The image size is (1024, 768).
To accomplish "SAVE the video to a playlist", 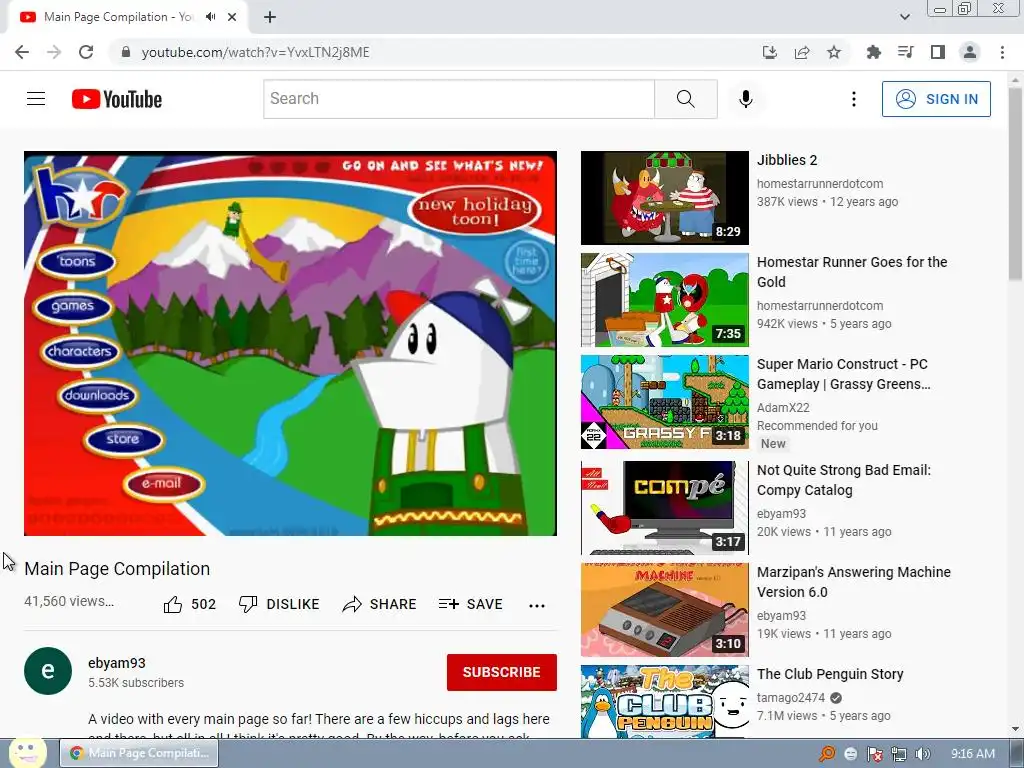I will point(470,604).
